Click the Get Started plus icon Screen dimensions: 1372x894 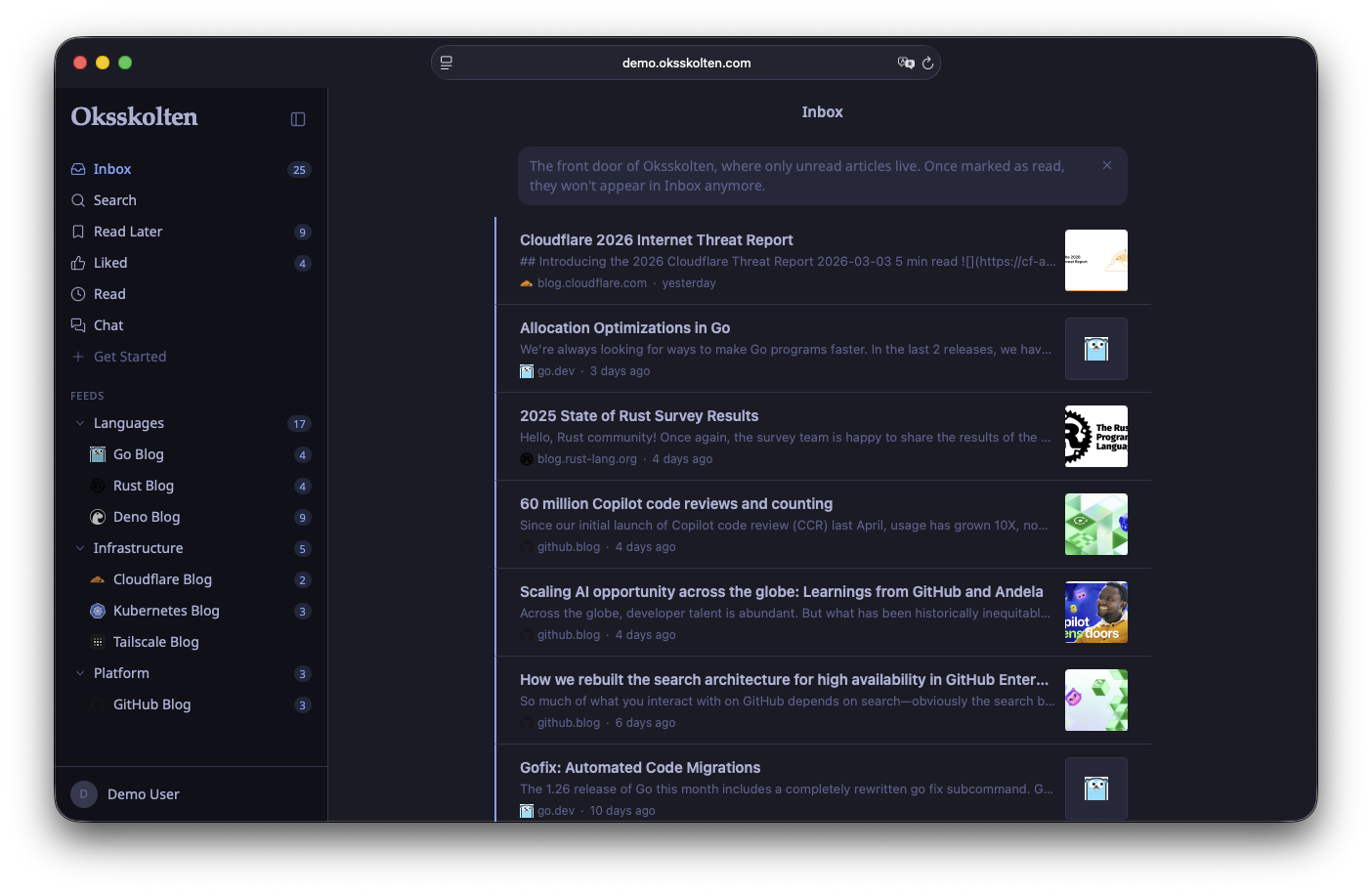pyautogui.click(x=78, y=357)
